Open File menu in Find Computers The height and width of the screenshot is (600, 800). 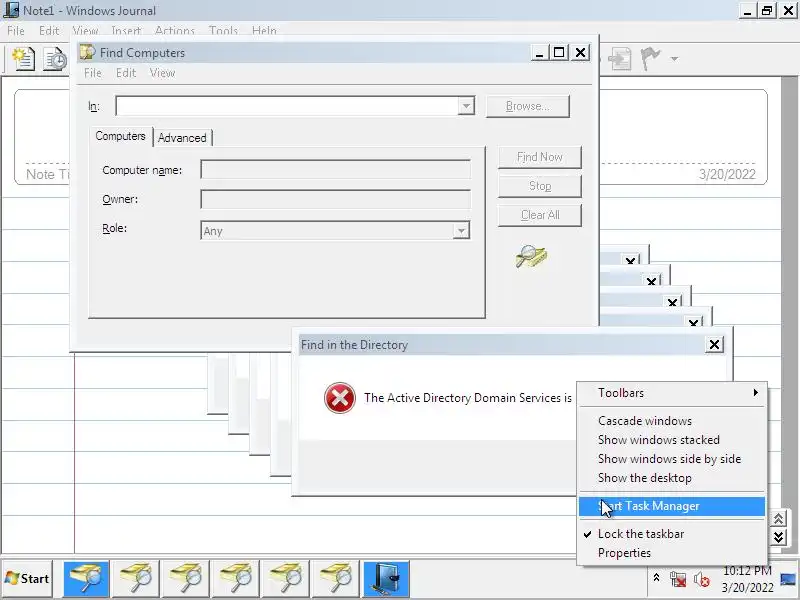coord(92,73)
